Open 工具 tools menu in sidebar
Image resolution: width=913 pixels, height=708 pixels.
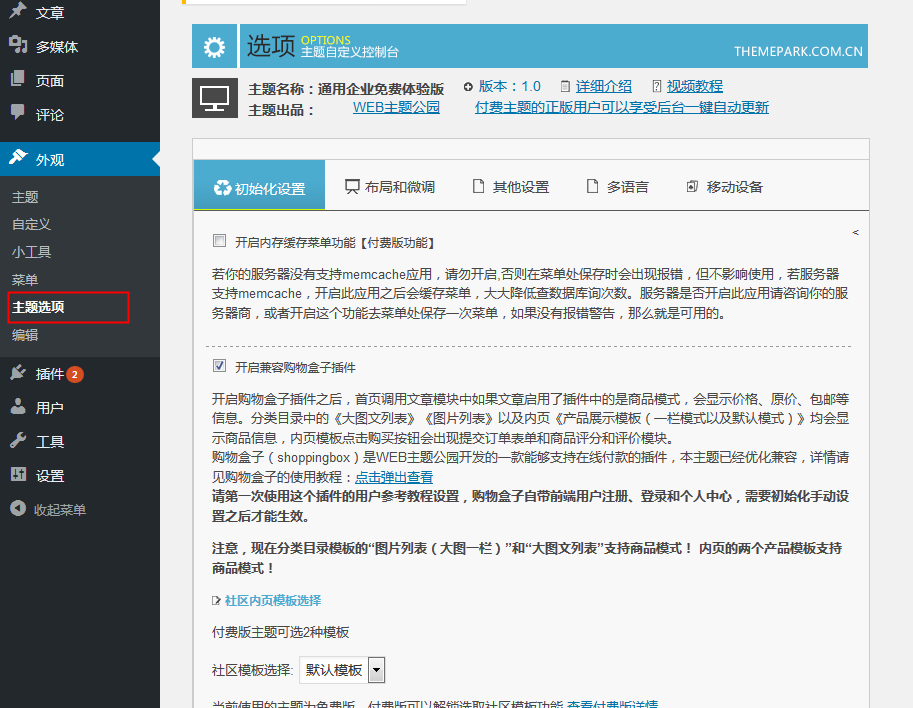tap(49, 442)
